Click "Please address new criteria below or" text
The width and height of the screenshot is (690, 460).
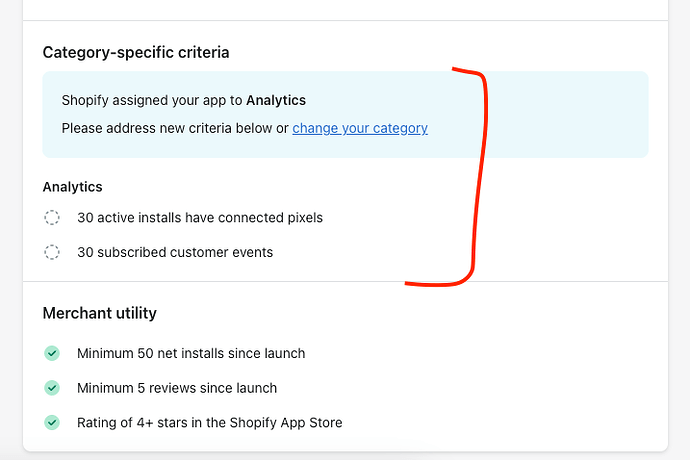coord(175,128)
